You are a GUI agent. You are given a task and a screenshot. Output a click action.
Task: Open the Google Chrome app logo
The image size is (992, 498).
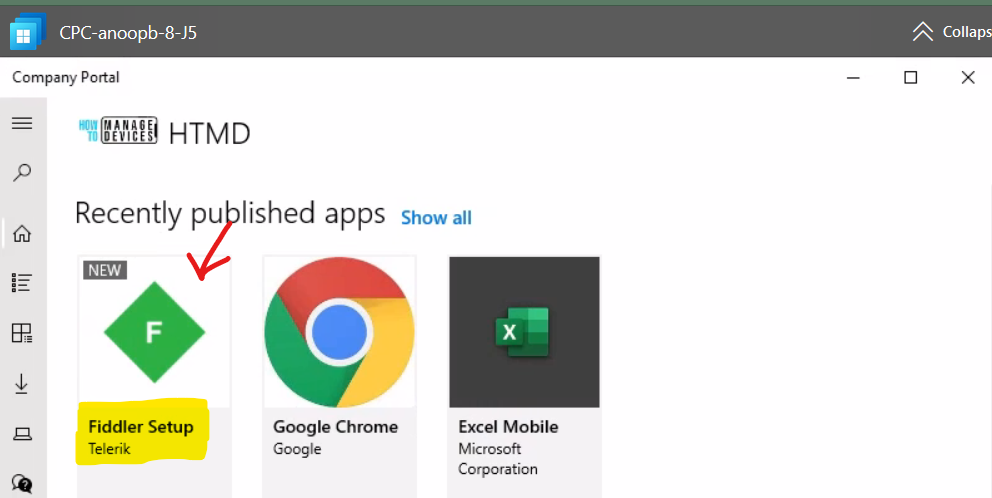(340, 332)
